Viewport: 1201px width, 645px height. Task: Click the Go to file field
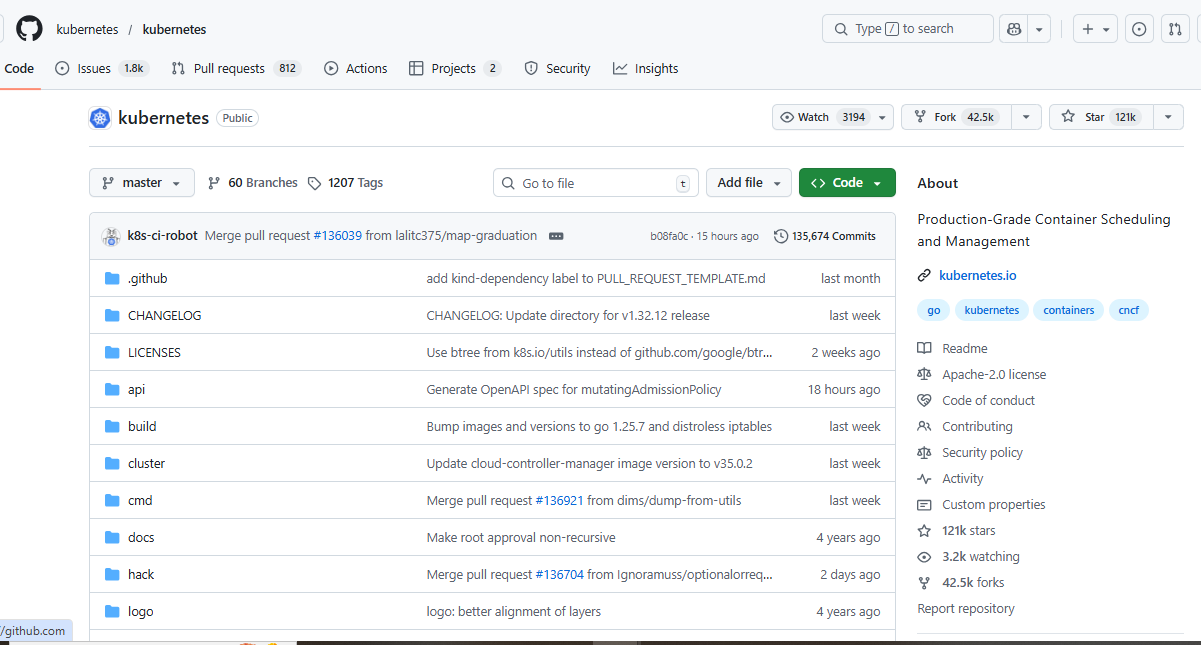coord(596,183)
